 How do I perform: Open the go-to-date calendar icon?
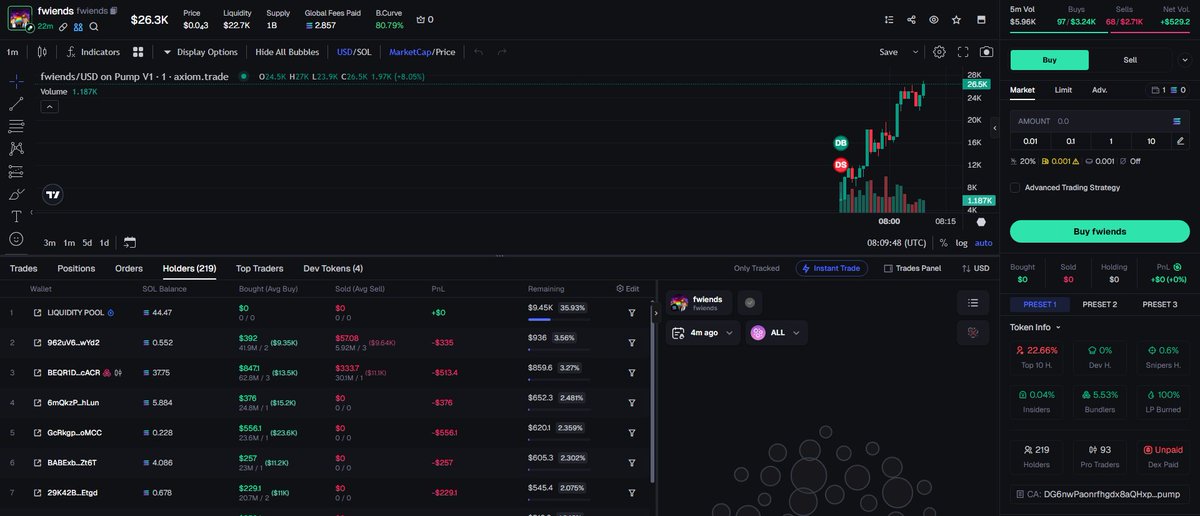pos(130,242)
